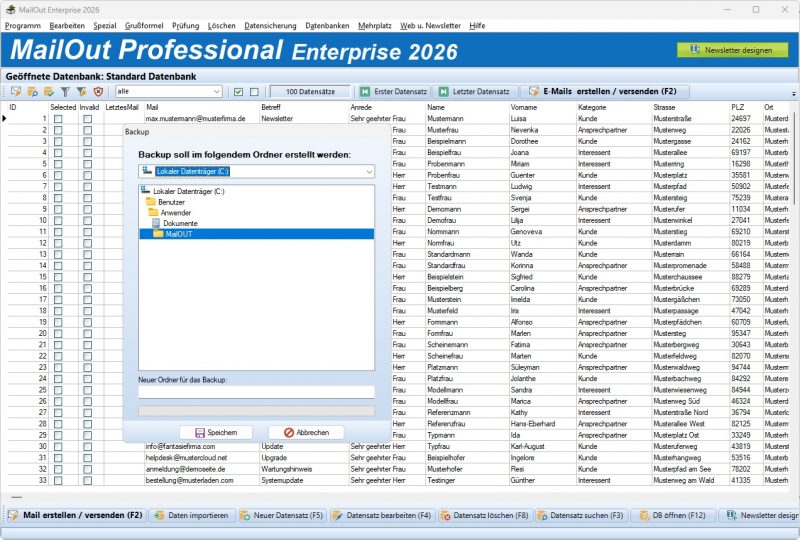This screenshot has height=540, width=800.
Task: Click the Abbrechen button
Action: pyautogui.click(x=306, y=432)
